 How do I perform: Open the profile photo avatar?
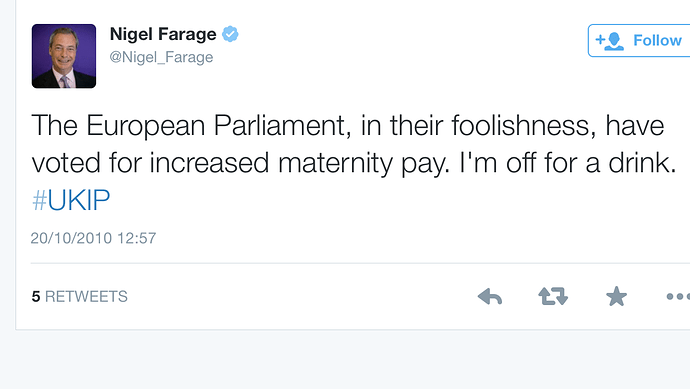tap(64, 56)
